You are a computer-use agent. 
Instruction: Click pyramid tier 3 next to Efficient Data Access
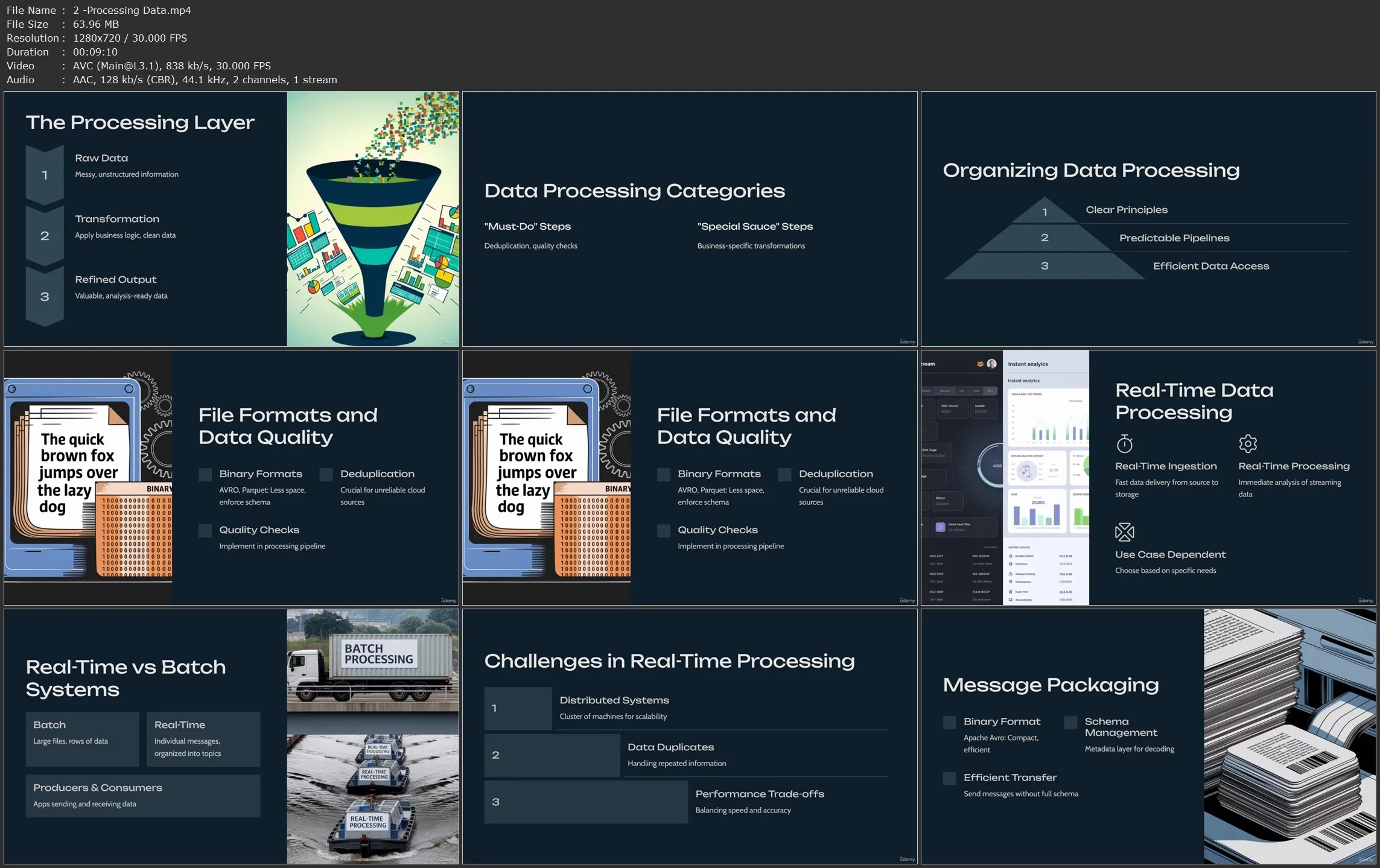click(1045, 266)
